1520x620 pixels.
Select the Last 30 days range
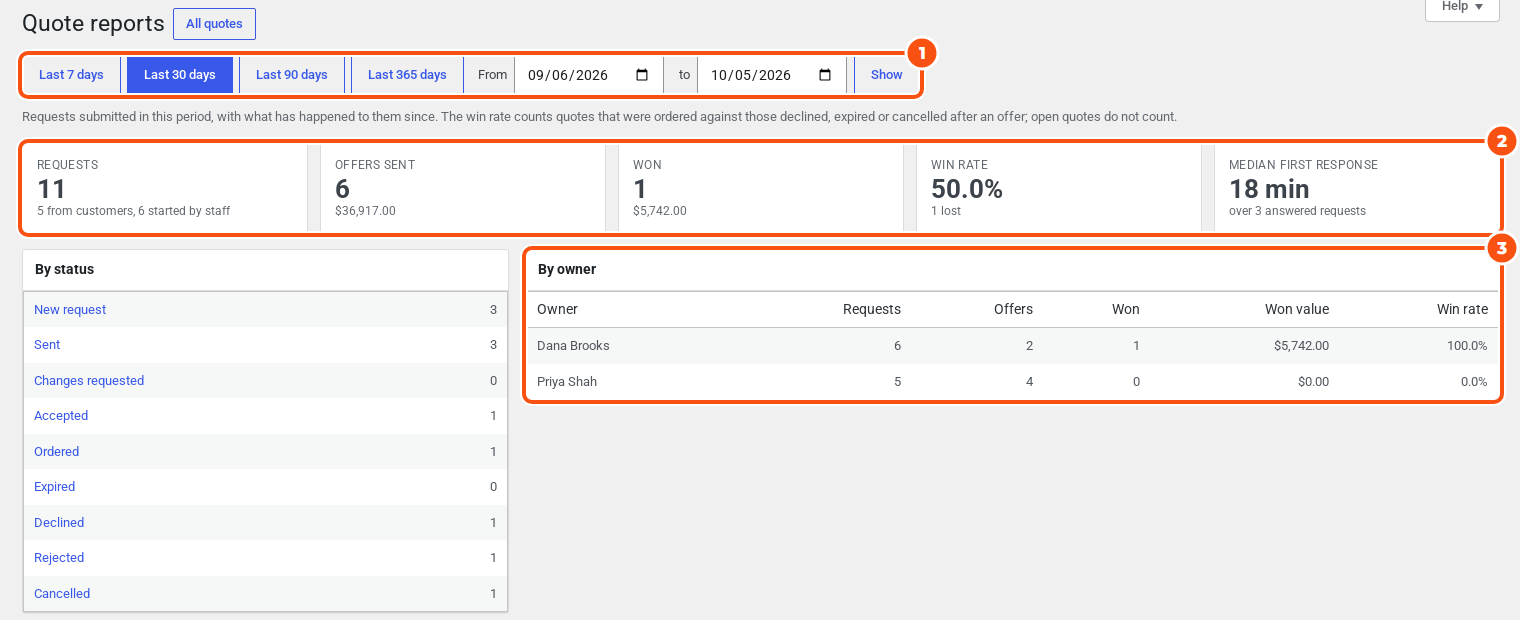[x=180, y=75]
